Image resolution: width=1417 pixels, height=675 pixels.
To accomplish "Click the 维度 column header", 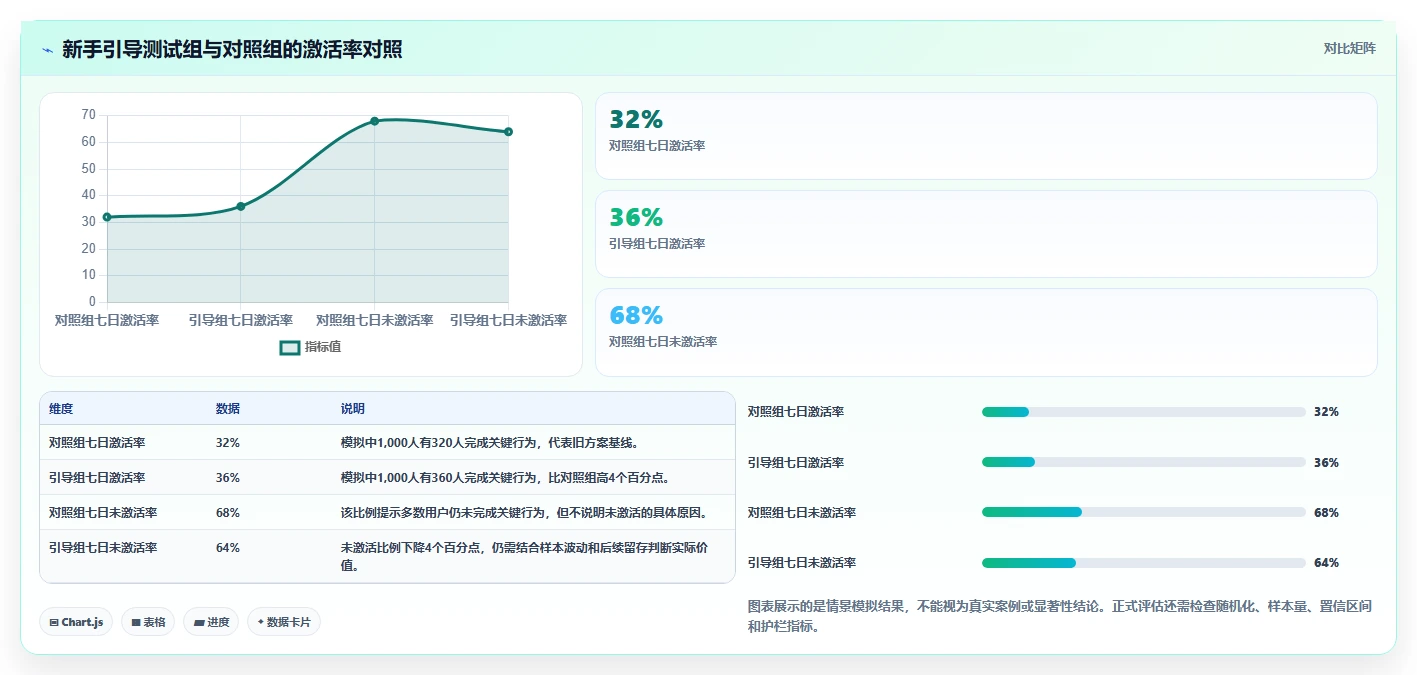I will pyautogui.click(x=61, y=409).
